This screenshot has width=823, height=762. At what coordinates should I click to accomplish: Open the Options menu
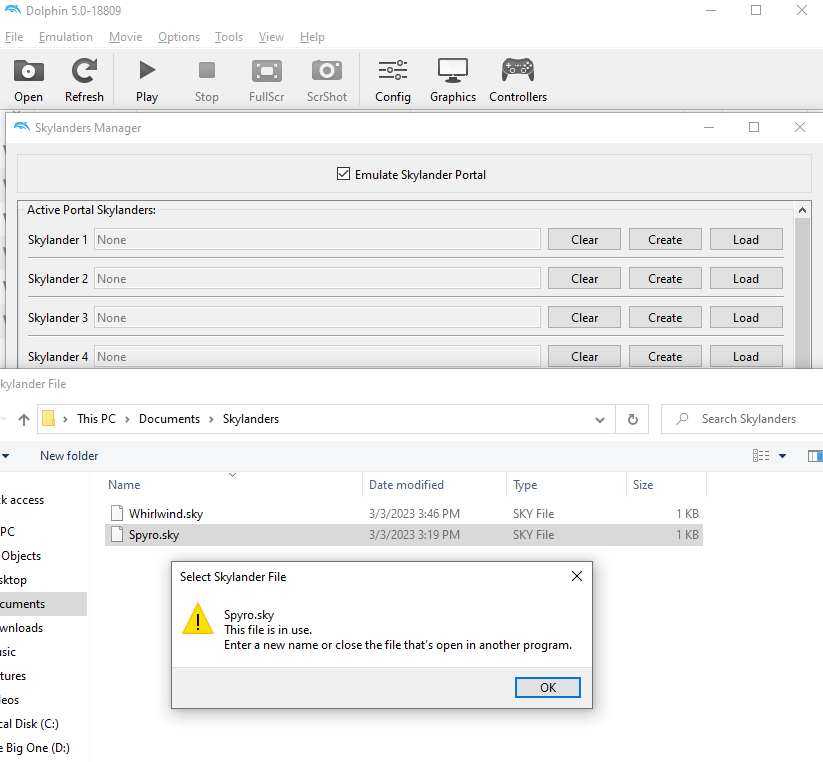point(179,37)
